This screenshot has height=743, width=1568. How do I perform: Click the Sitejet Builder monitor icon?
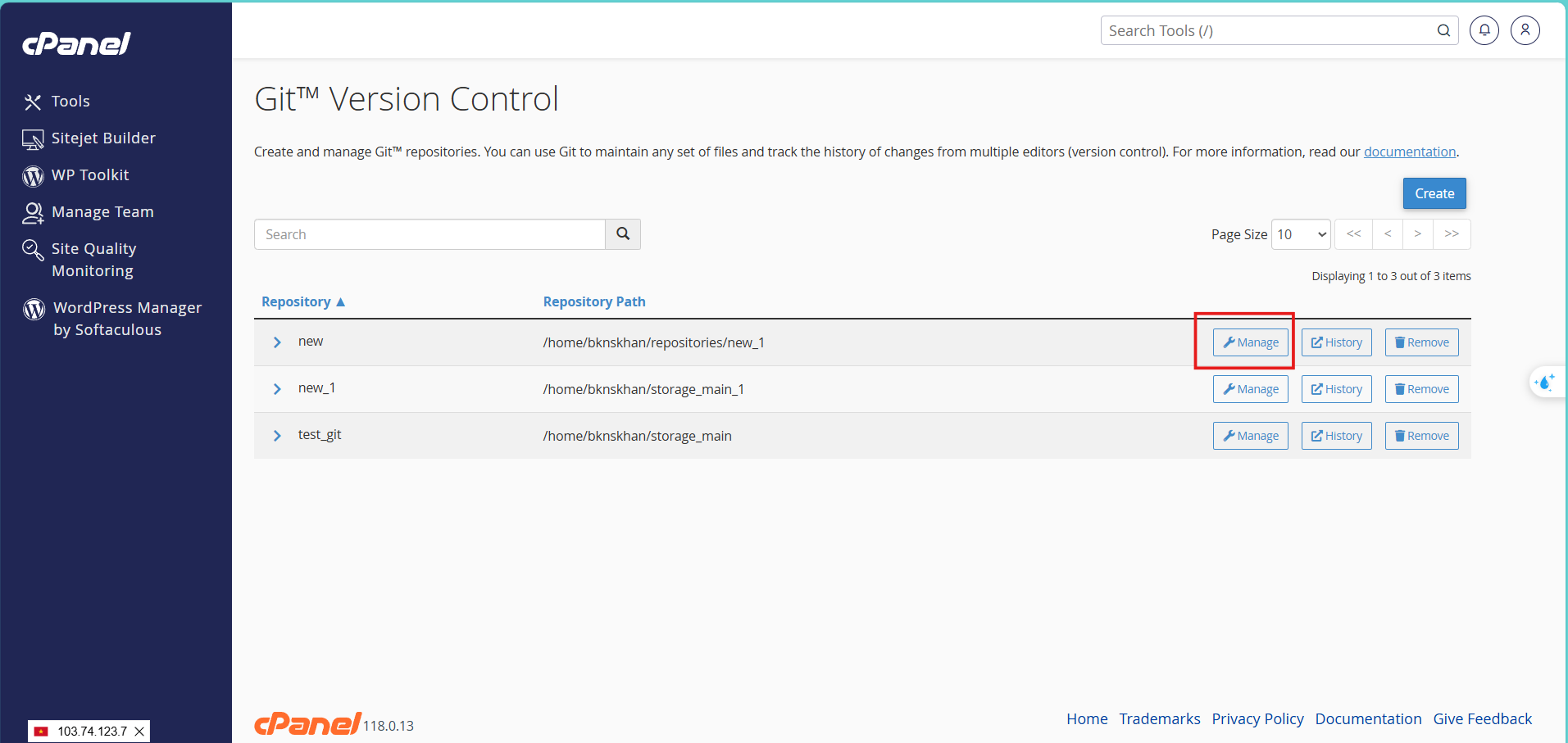[x=33, y=139]
